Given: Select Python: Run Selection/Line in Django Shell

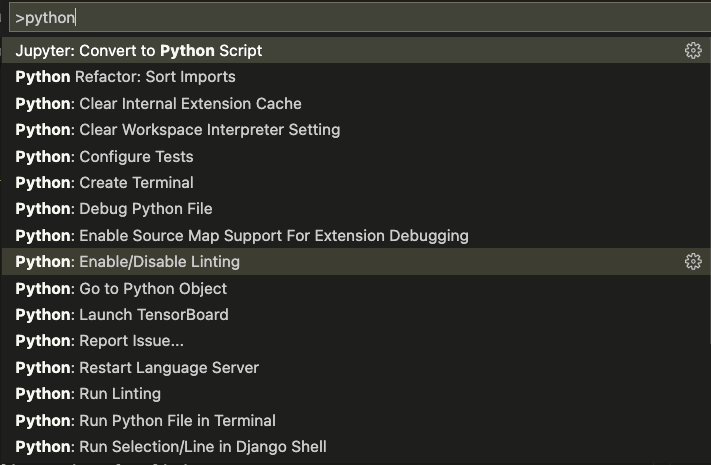Looking at the screenshot, I should click(356, 446).
